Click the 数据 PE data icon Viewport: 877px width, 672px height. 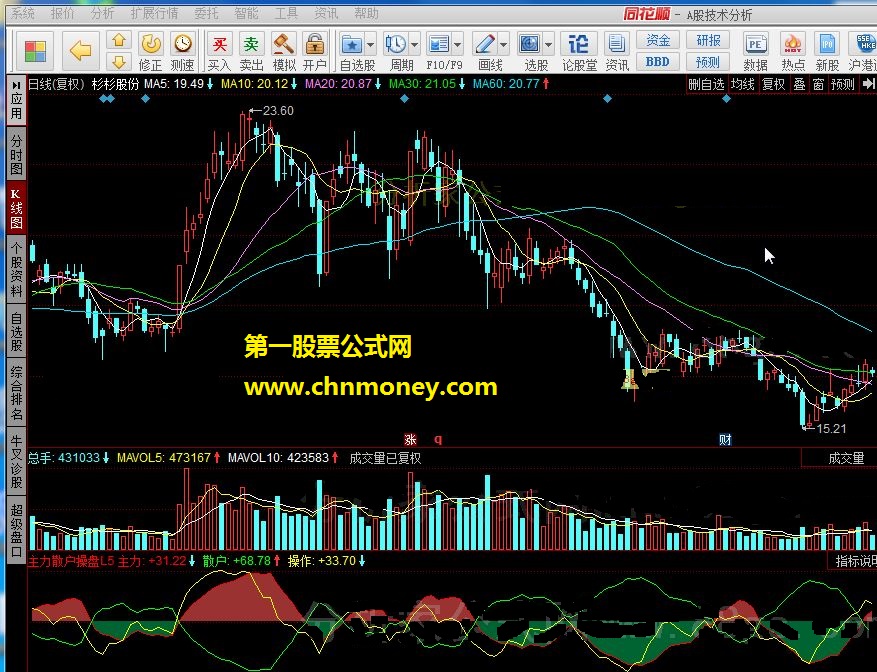tap(755, 52)
